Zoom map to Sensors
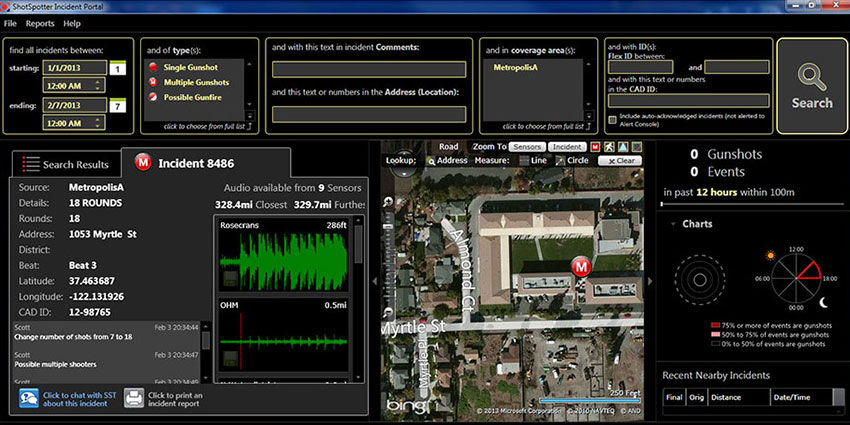The image size is (850, 425). click(x=527, y=147)
